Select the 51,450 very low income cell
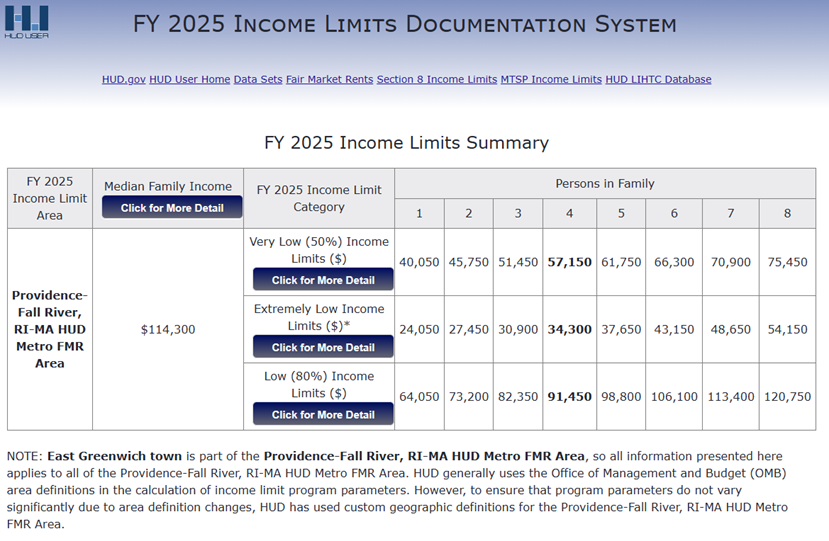The height and width of the screenshot is (541, 829). click(x=518, y=262)
